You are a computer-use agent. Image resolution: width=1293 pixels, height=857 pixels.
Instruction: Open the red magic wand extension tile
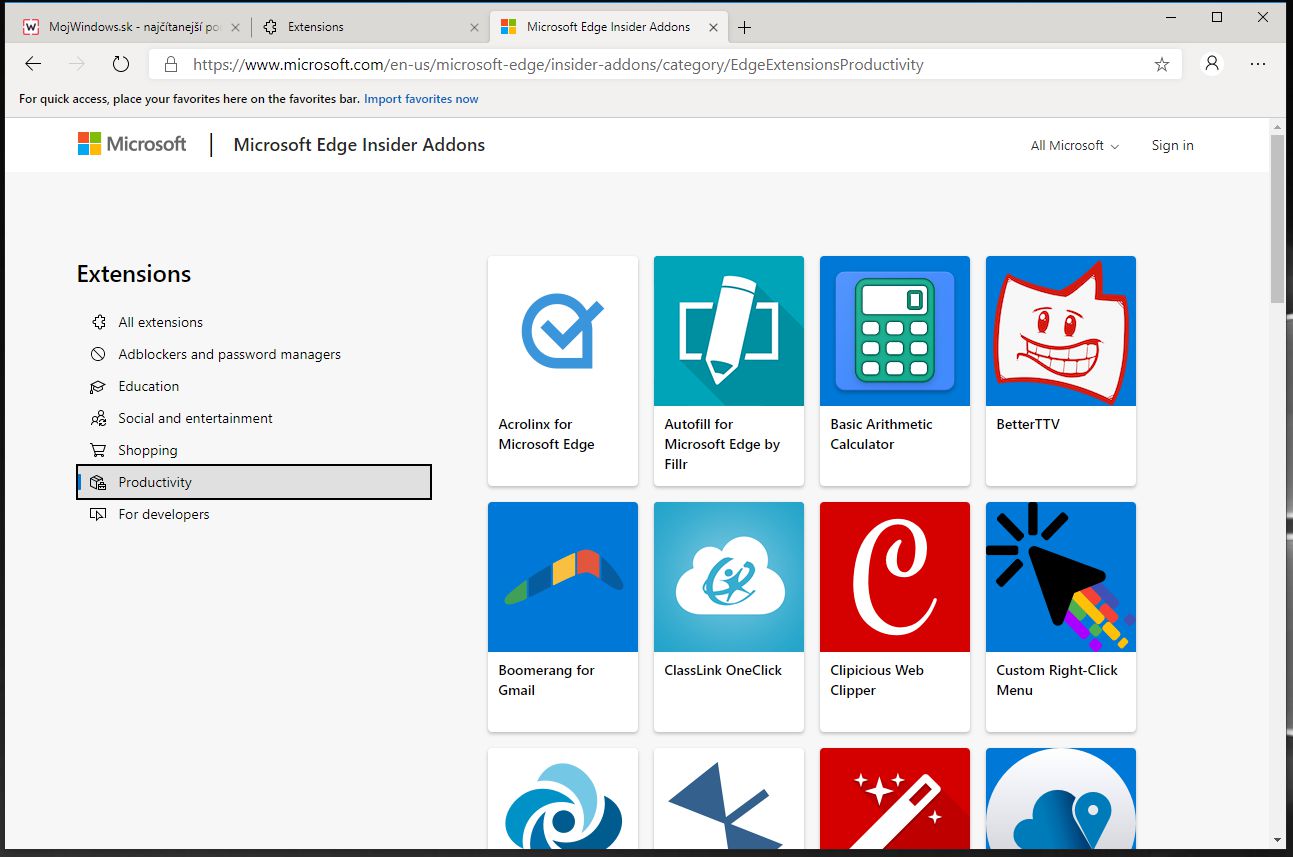coord(895,798)
